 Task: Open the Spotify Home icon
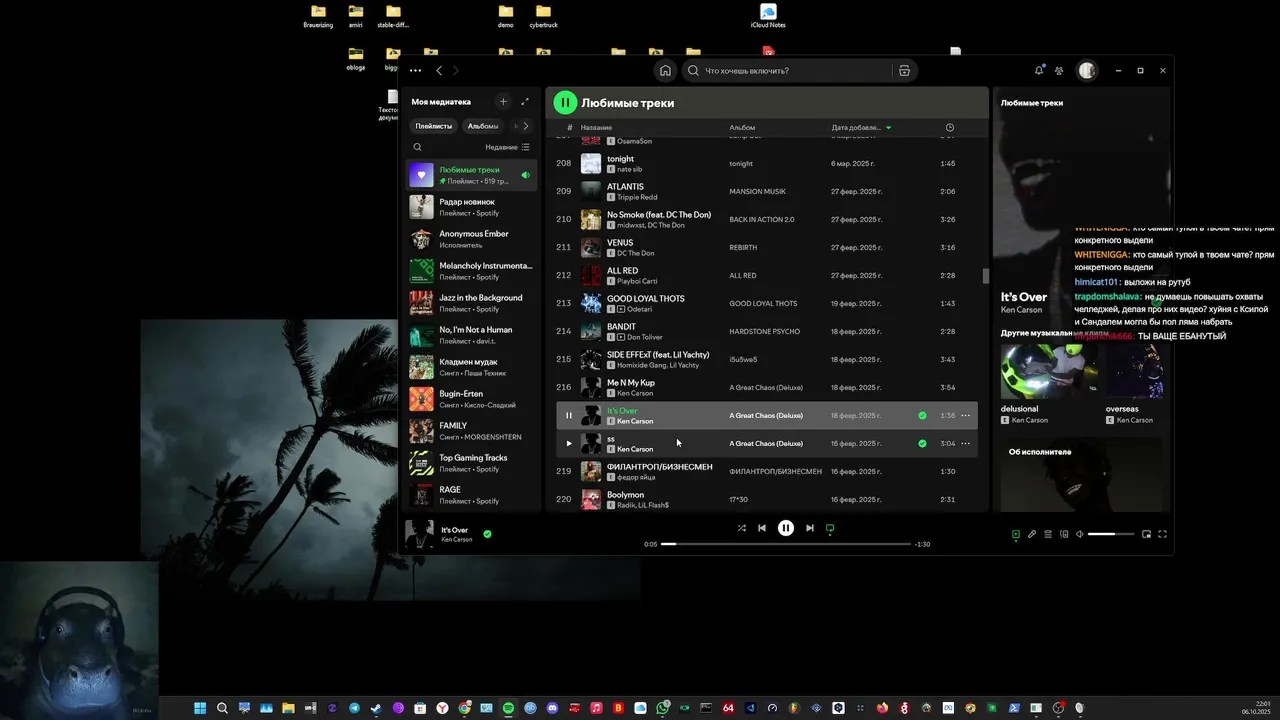pos(665,71)
